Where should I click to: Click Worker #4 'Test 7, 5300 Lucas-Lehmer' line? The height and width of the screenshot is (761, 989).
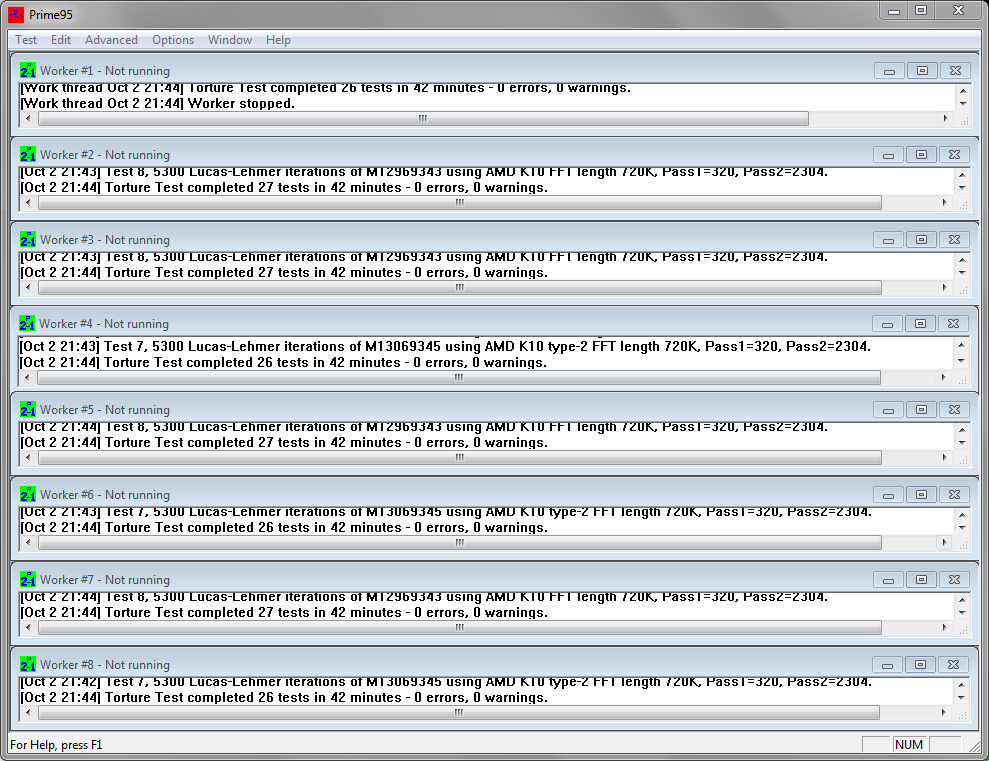click(x=445, y=346)
